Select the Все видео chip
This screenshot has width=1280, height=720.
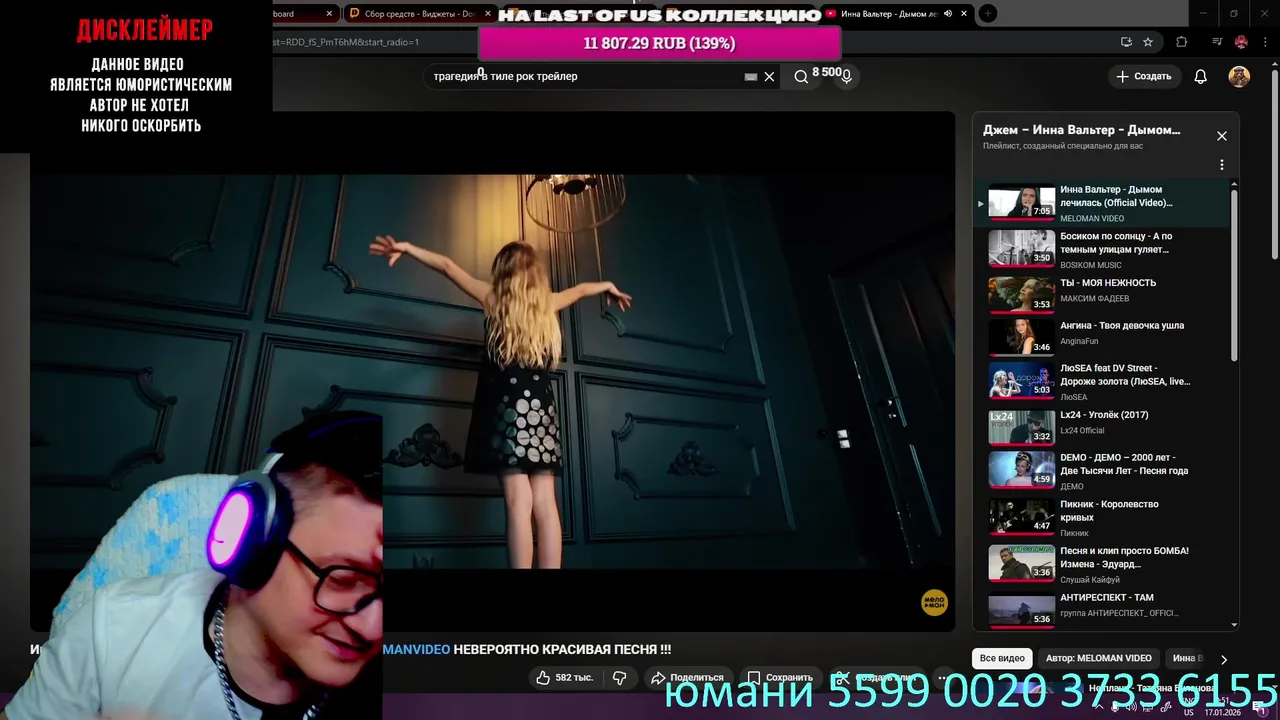(1002, 658)
